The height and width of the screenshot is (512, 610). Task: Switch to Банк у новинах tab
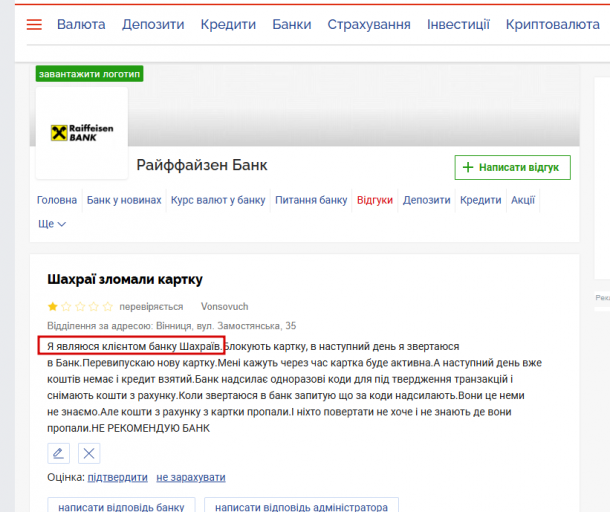[124, 200]
